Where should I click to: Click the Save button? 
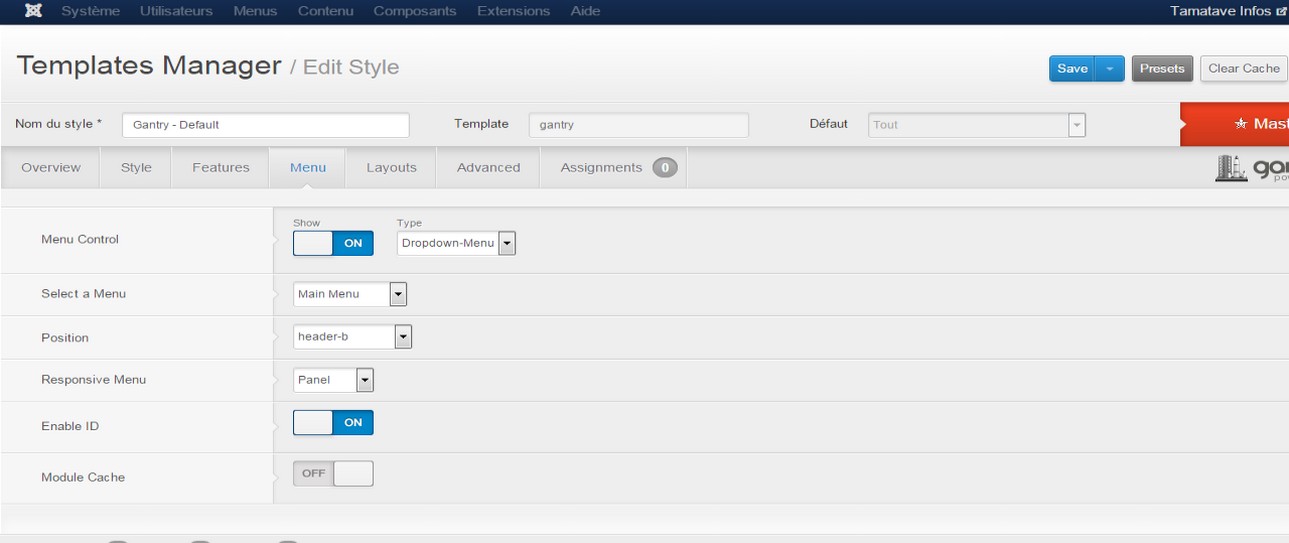tap(1072, 68)
